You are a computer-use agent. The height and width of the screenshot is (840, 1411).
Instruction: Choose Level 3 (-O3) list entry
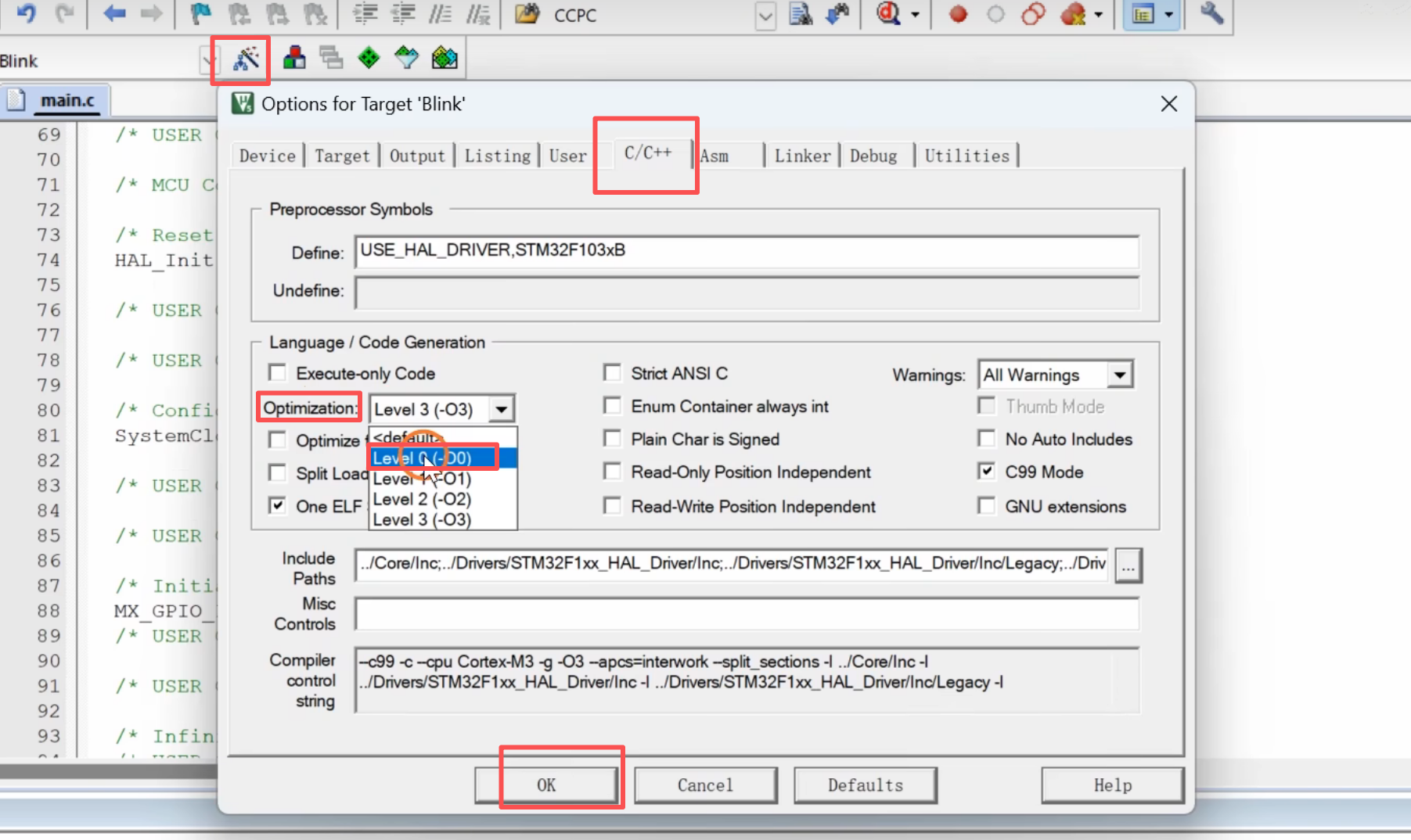click(442, 519)
